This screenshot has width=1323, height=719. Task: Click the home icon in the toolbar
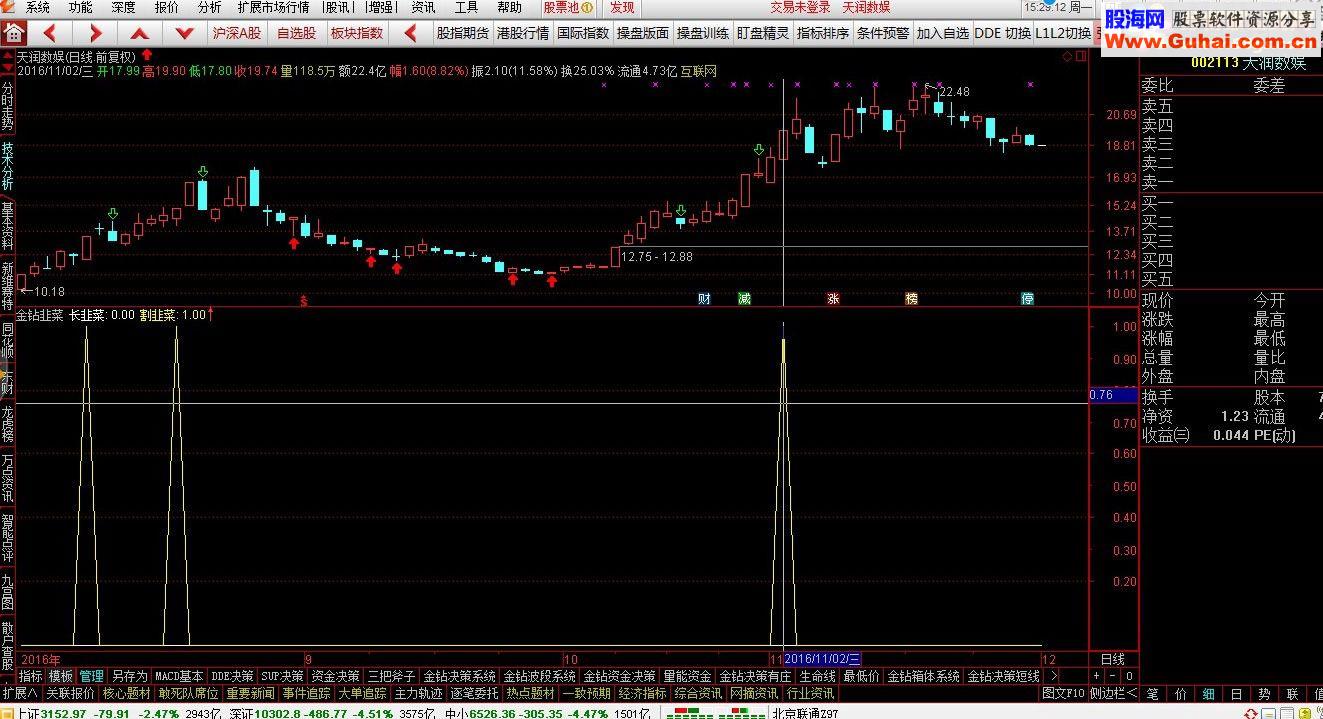click(x=14, y=32)
